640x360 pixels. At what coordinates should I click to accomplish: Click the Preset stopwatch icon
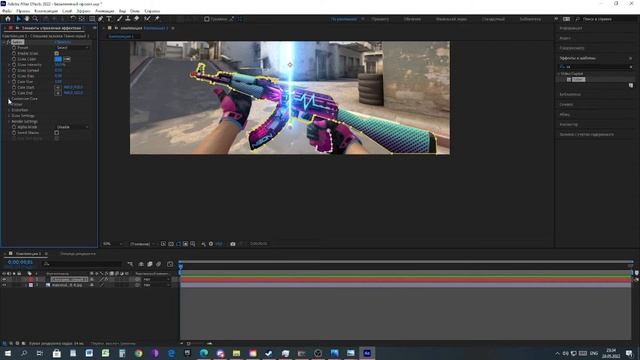(14, 48)
